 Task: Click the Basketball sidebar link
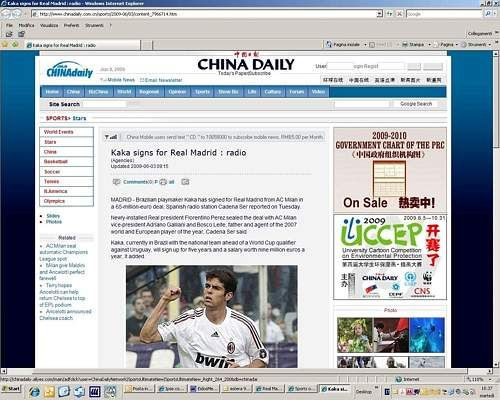coord(56,162)
